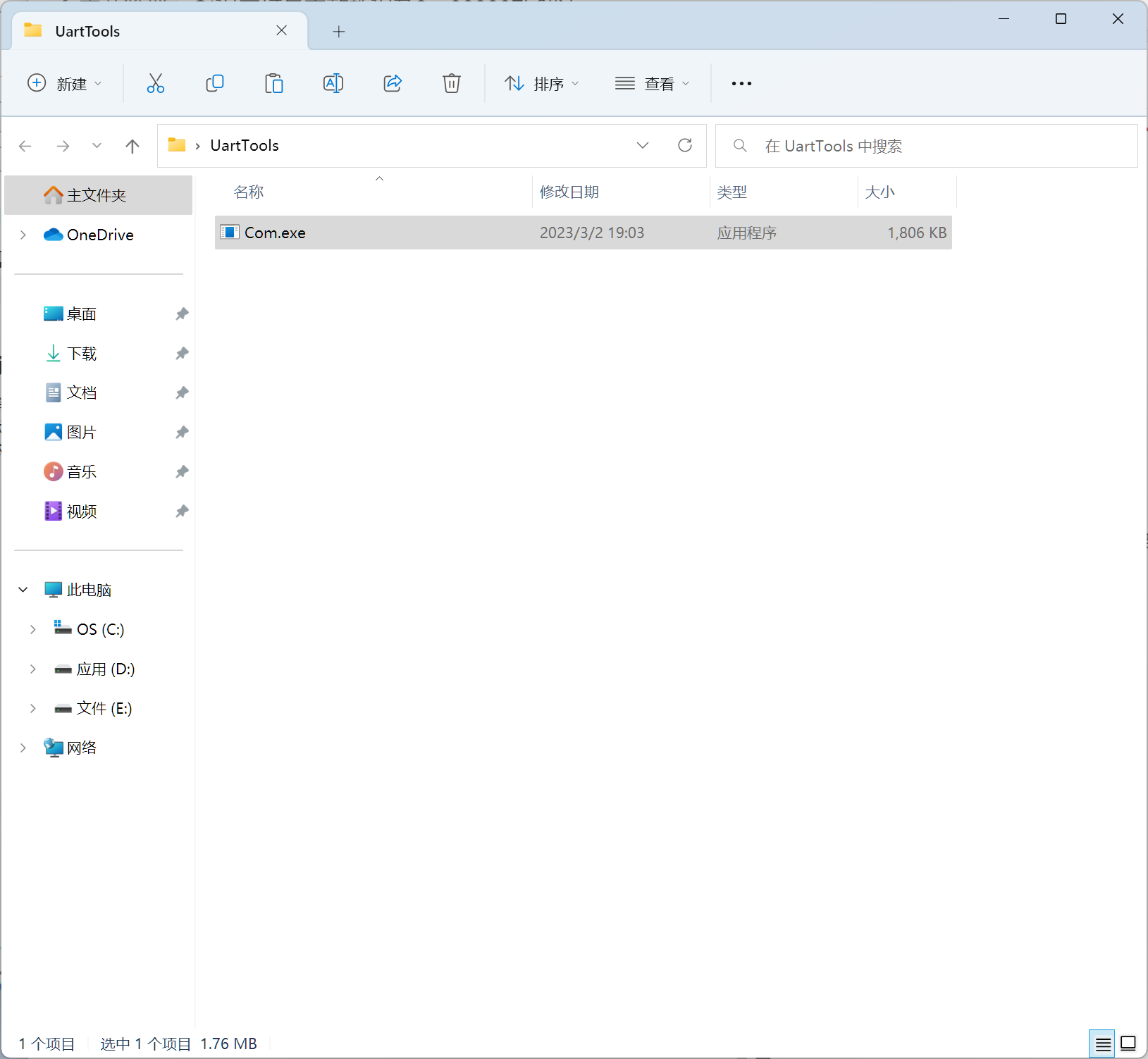Open the 新建 dropdown menu
Screen dimensions: 1148x1059
65,83
